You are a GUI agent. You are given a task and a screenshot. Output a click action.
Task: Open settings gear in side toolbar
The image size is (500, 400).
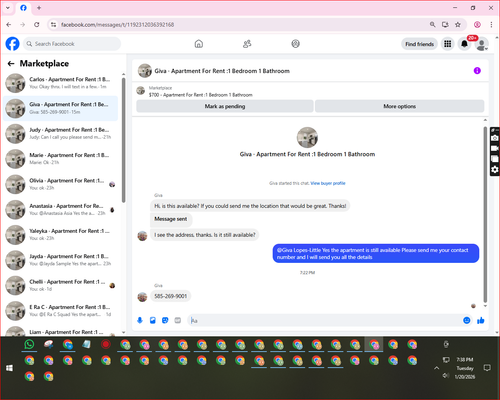click(x=495, y=170)
